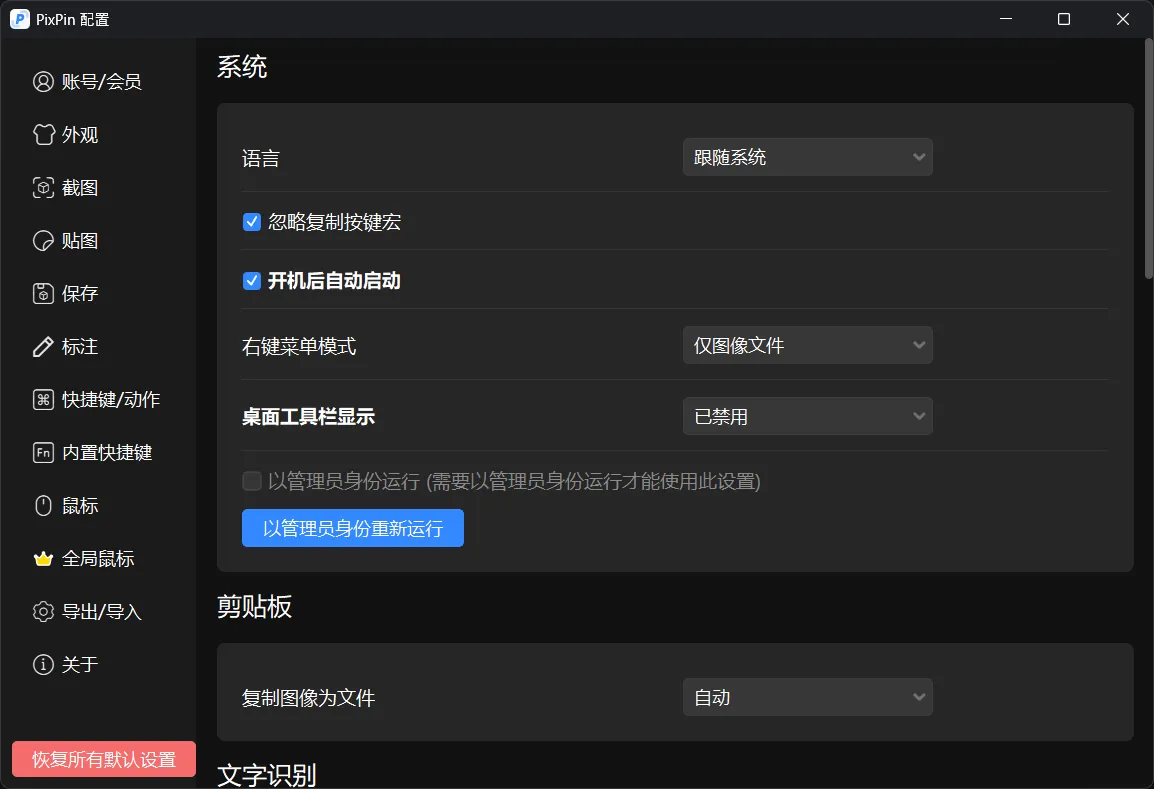Click the 保存 disk icon

(43, 294)
